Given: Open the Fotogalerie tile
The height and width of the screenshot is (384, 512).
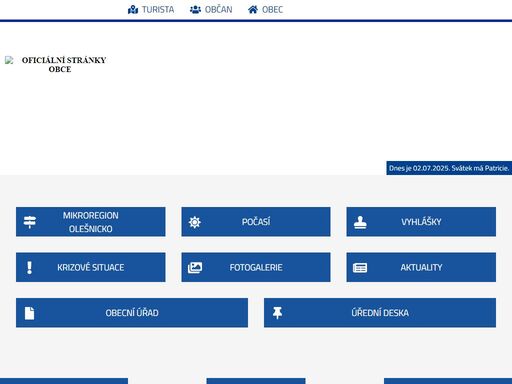Looking at the screenshot, I should 256,267.
